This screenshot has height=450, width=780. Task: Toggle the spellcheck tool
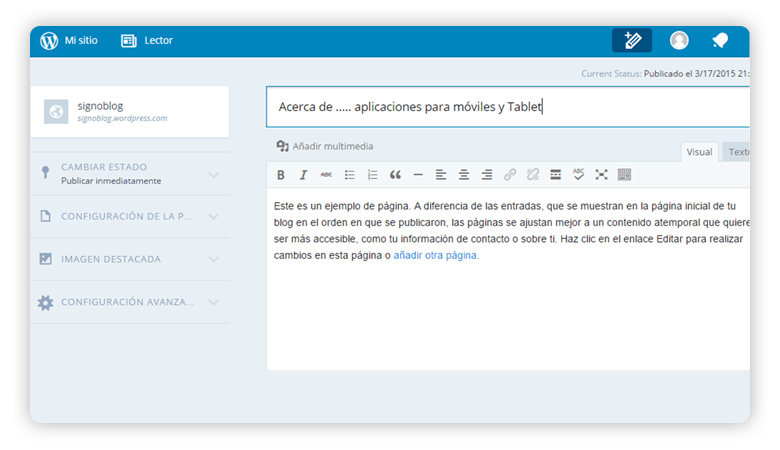[x=579, y=175]
